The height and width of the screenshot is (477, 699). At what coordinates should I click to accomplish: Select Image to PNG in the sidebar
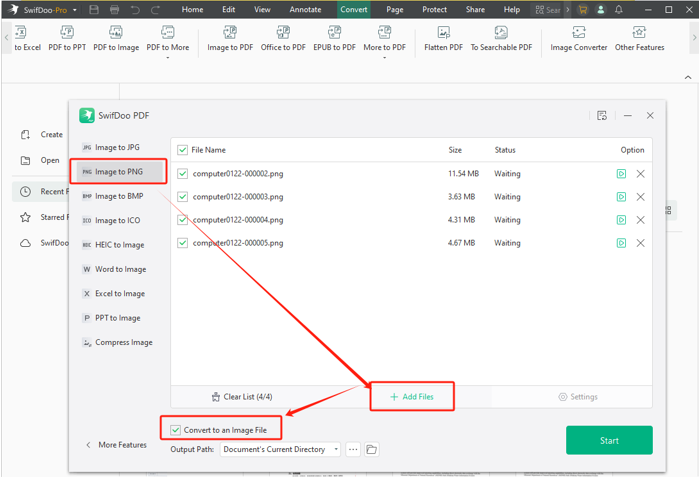pyautogui.click(x=119, y=172)
